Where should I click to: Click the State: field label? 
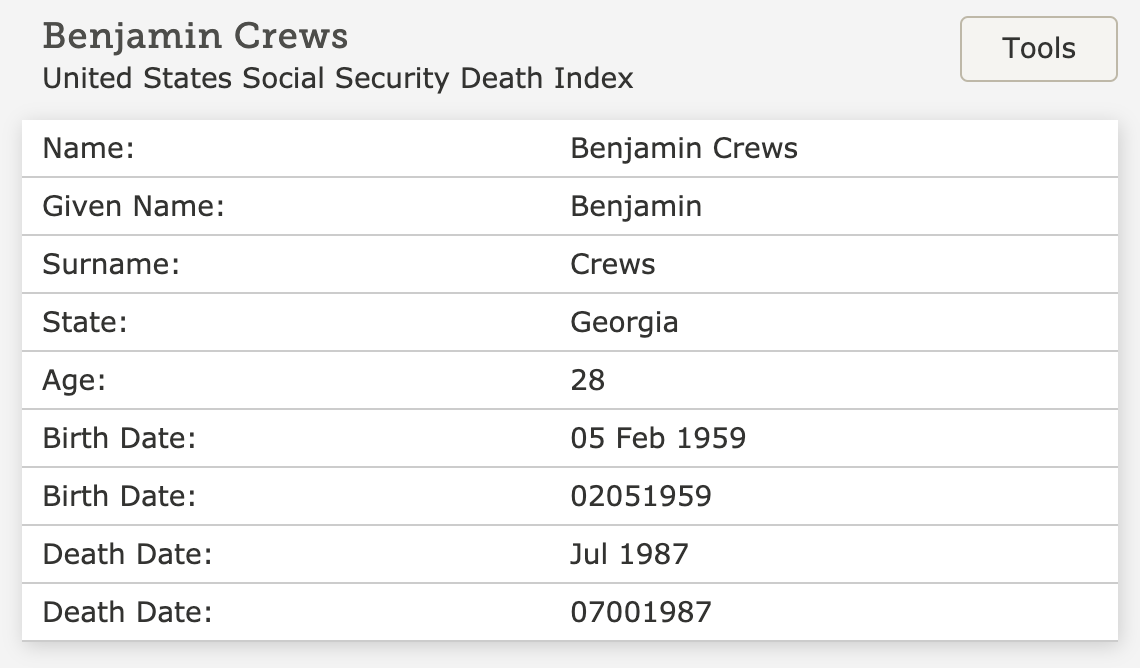(x=85, y=322)
